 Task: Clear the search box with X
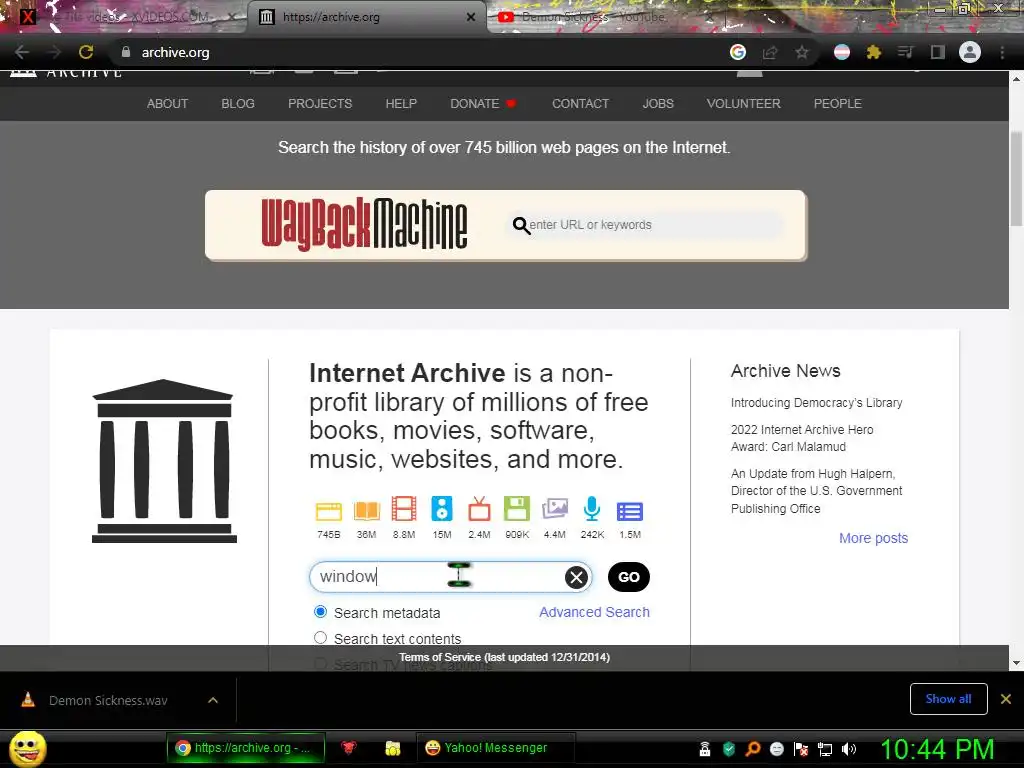576,577
